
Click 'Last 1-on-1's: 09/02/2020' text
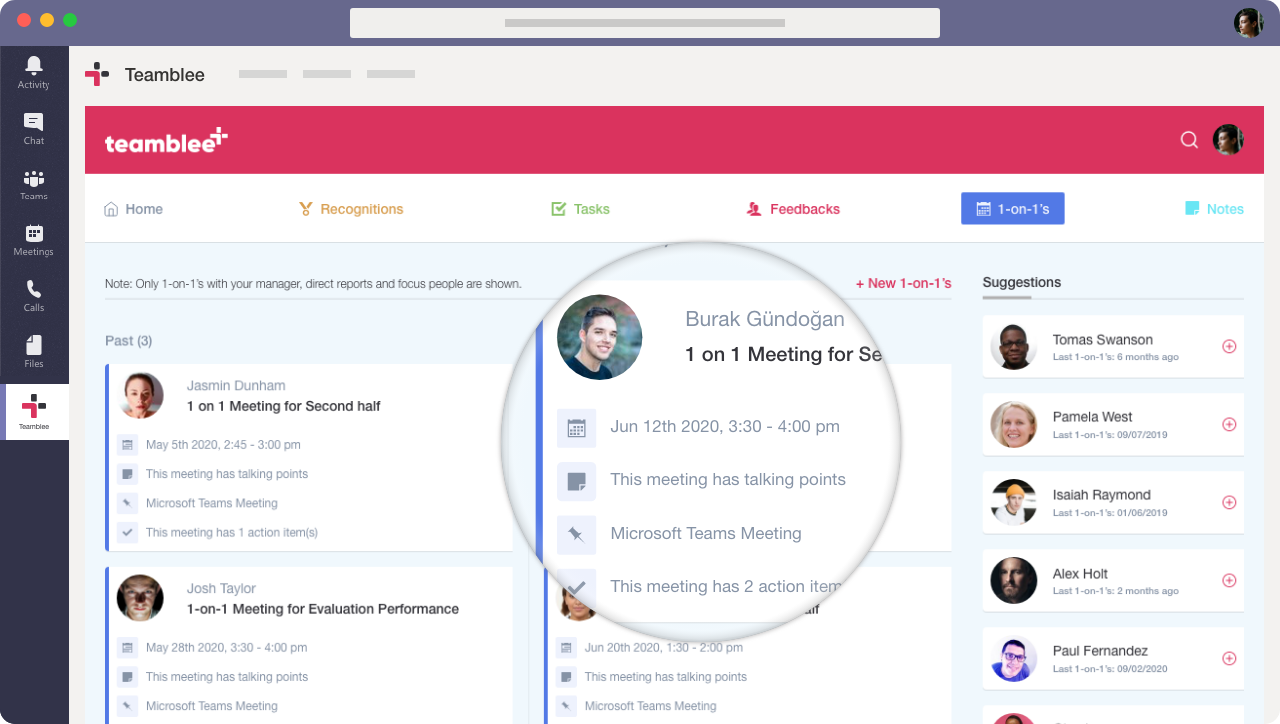[x=1110, y=669]
